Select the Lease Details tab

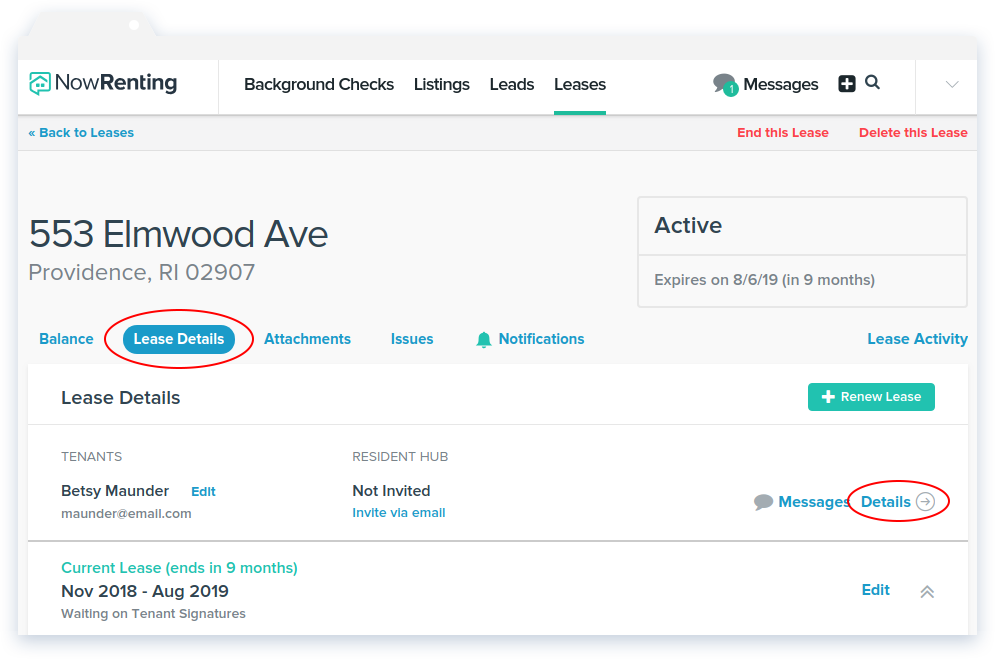click(179, 339)
